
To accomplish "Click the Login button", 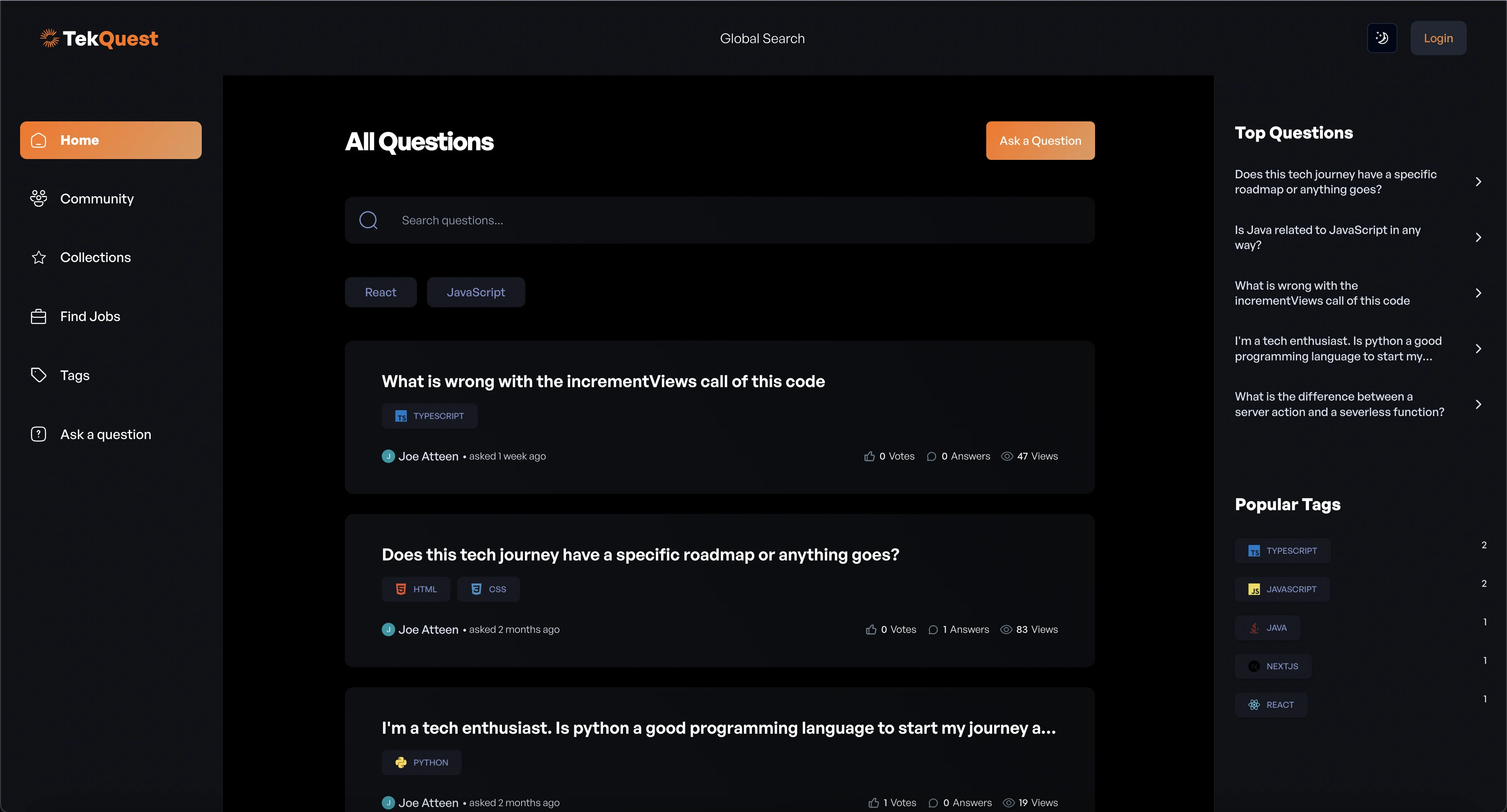I will (1438, 38).
